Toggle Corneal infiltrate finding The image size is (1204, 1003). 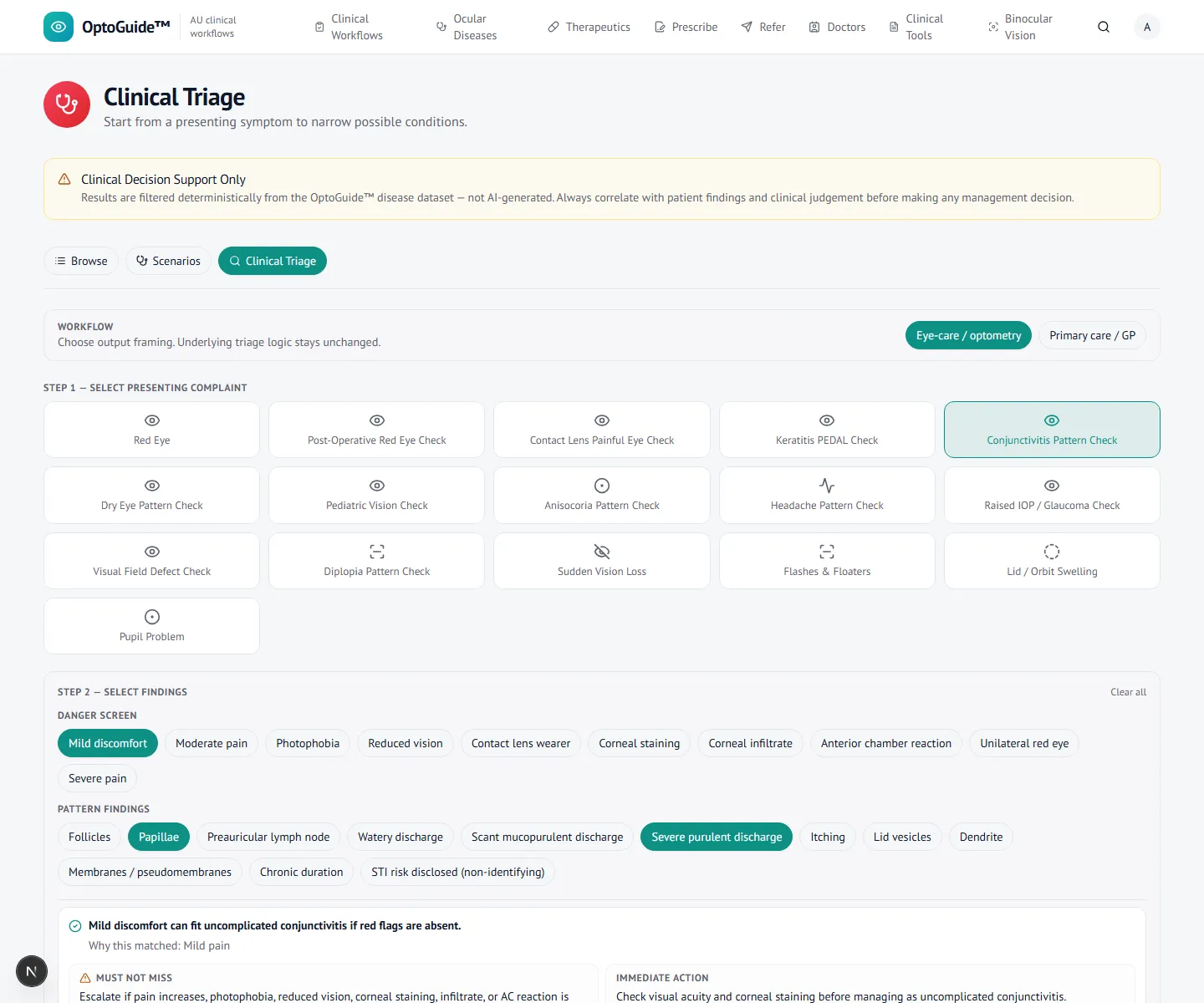click(x=751, y=743)
